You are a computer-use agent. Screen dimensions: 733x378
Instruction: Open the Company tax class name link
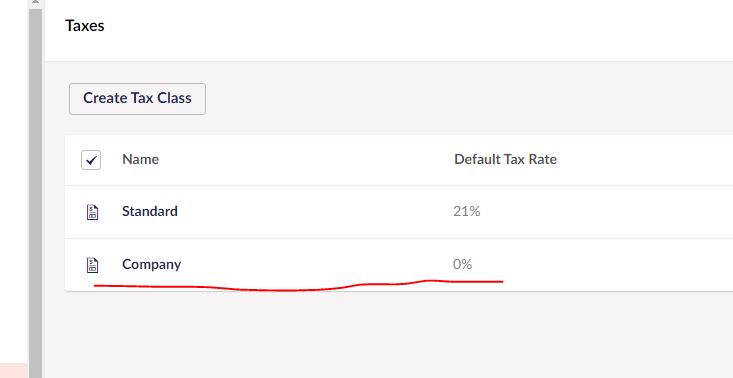click(x=151, y=264)
